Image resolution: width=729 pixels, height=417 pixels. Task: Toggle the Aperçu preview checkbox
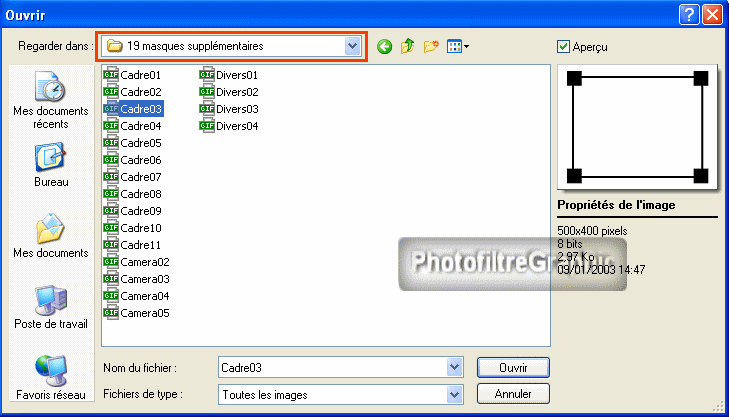(x=565, y=47)
